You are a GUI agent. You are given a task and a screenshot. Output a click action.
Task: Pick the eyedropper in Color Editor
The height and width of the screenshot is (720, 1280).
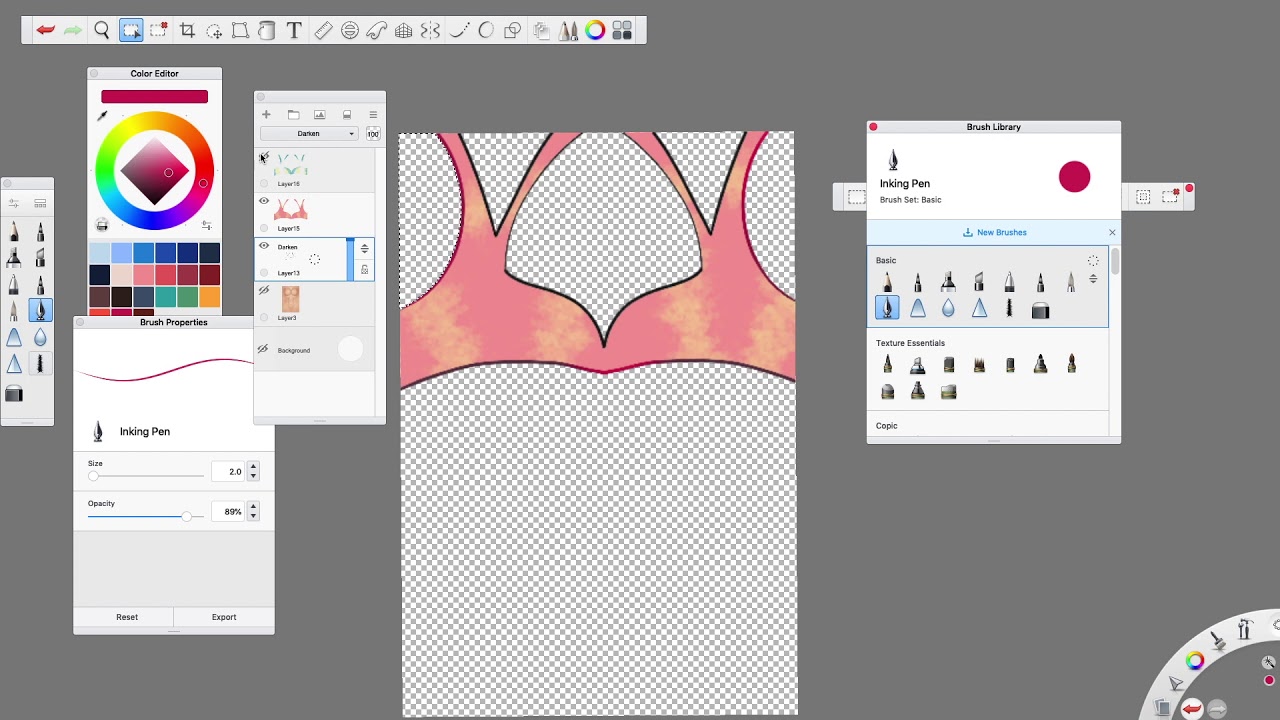point(102,116)
